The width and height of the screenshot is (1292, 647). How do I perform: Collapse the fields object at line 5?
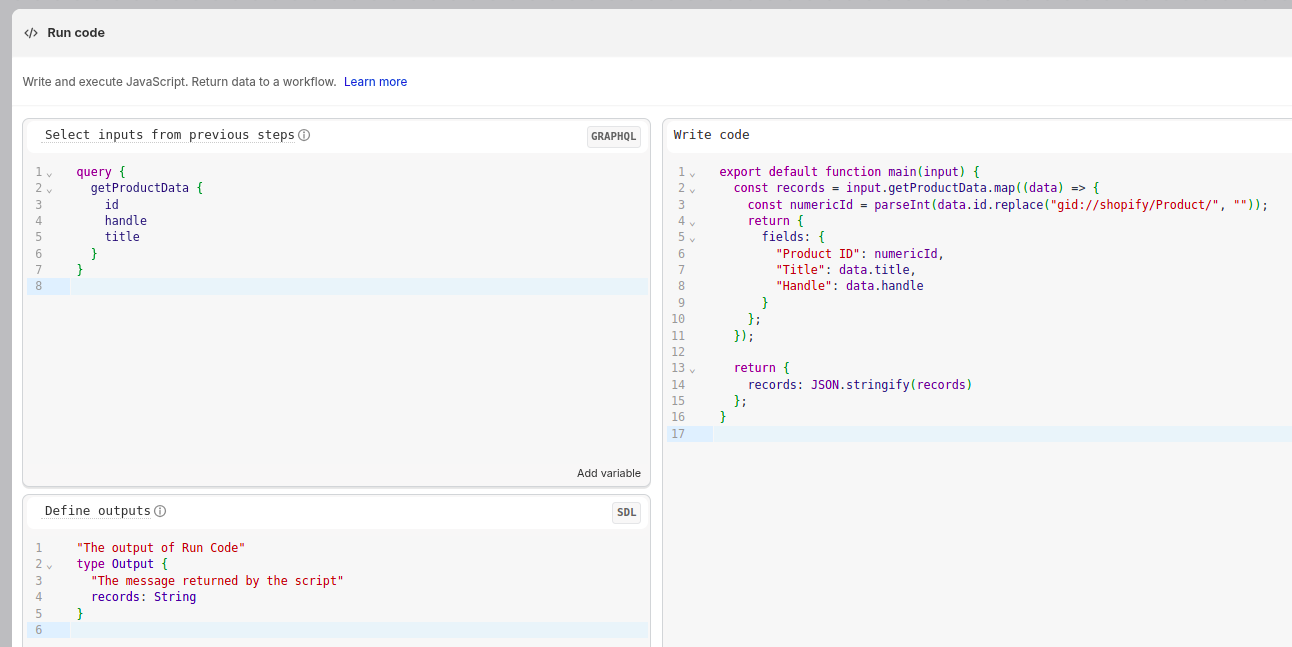(691, 238)
